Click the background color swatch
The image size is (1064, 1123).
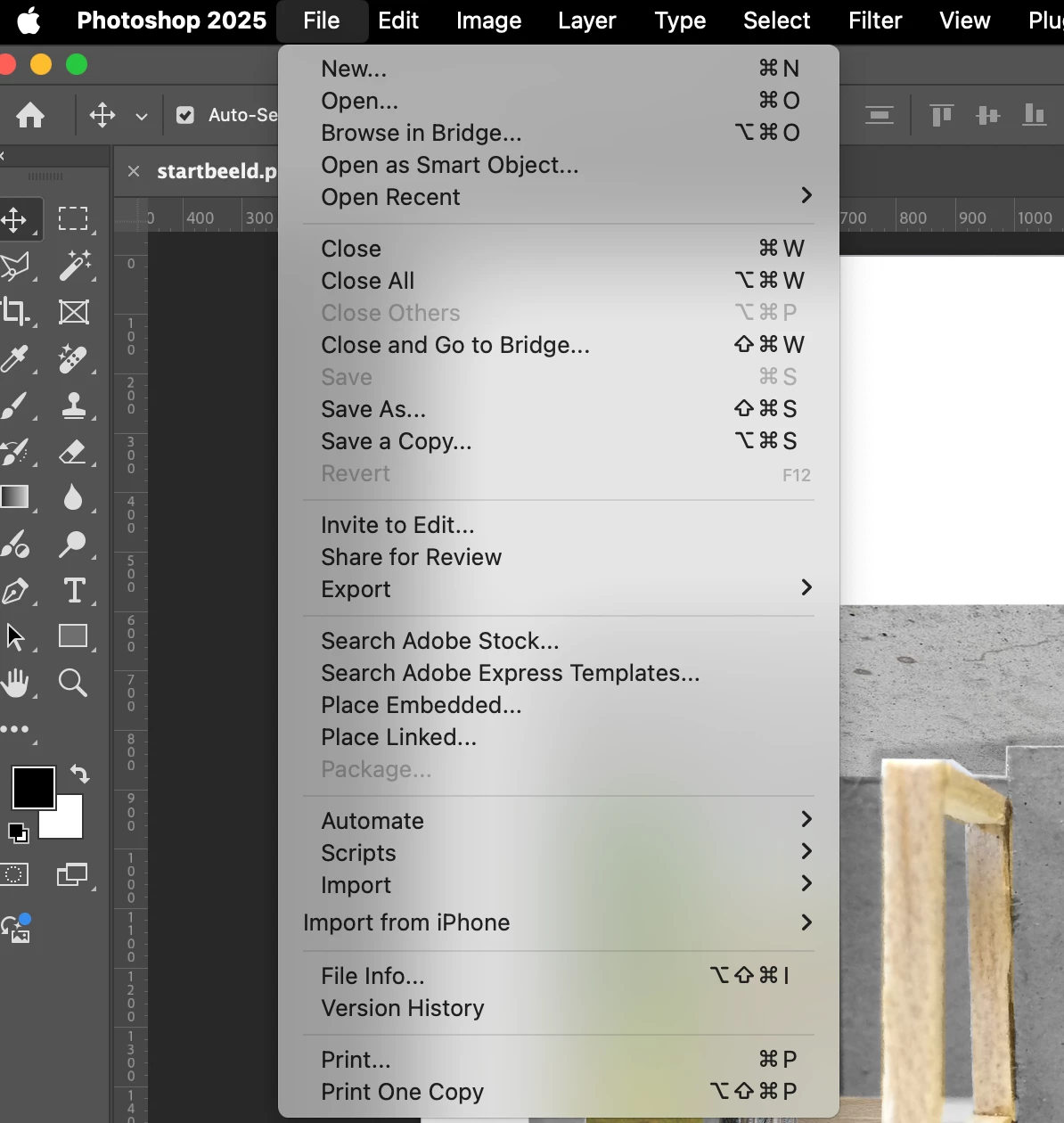(x=68, y=820)
